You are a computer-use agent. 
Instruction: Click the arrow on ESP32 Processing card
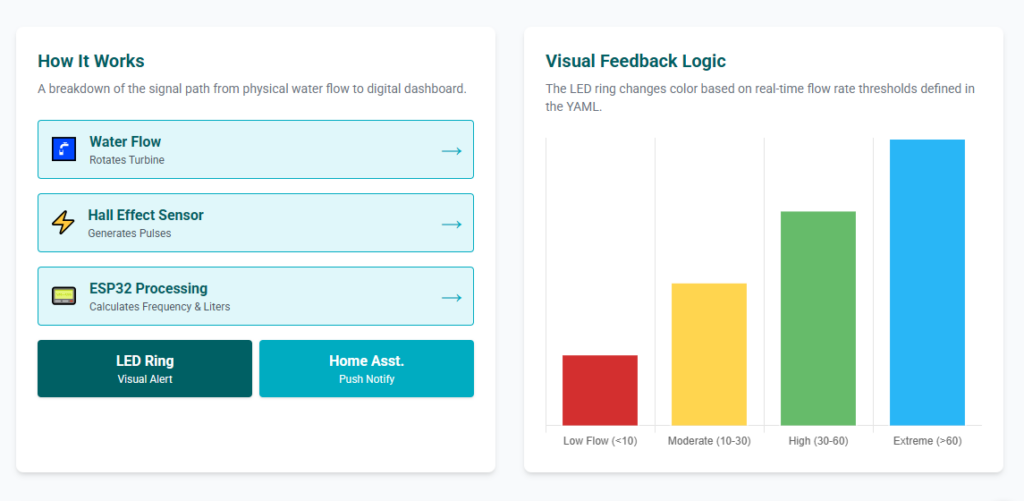tap(451, 297)
